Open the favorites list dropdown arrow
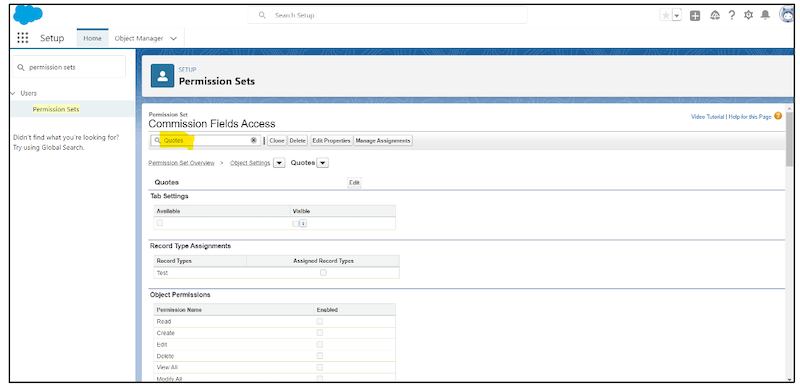 (677, 15)
